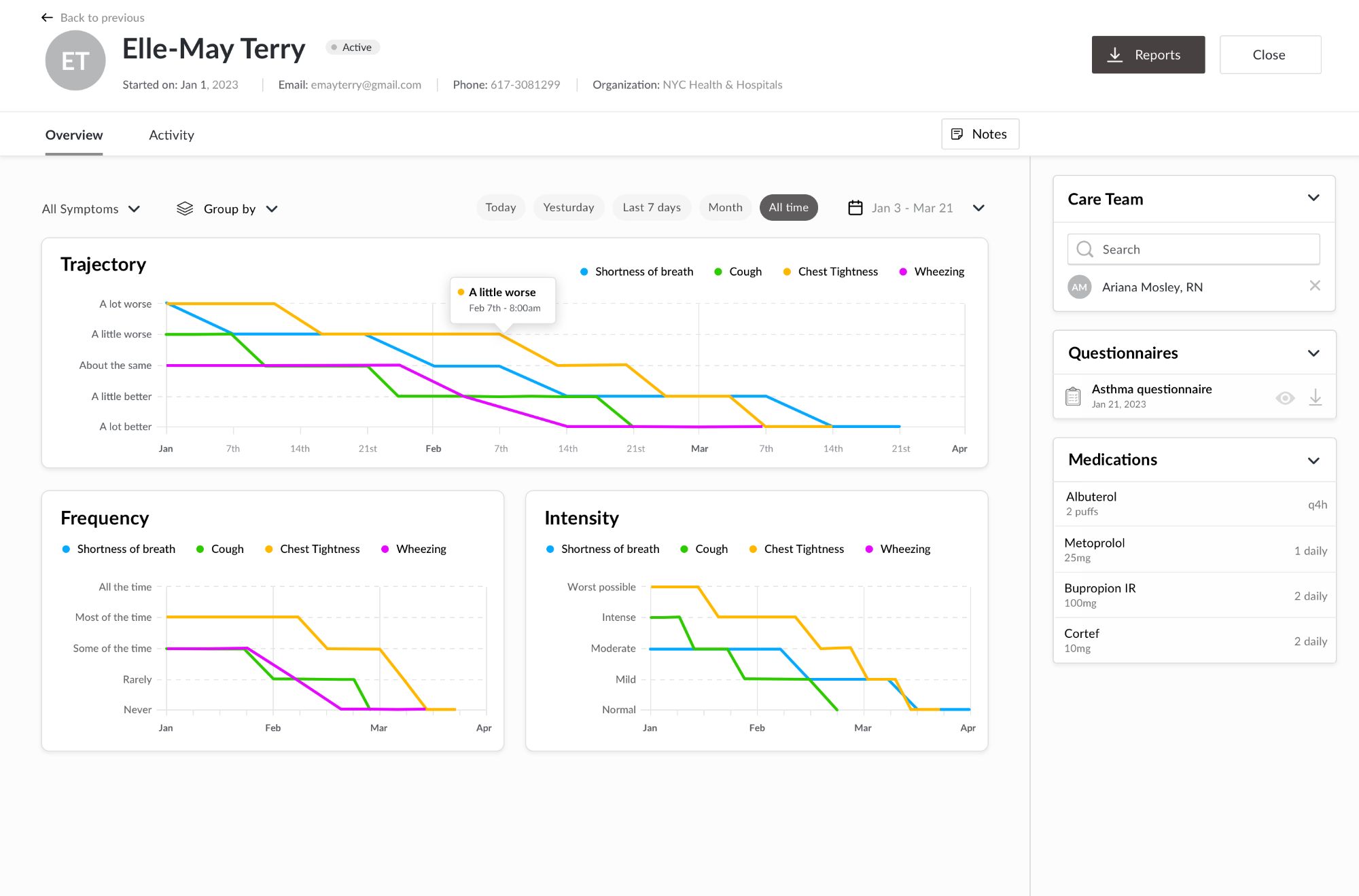This screenshot has height=896, width=1359.
Task: Click the Notes sticky-note icon
Action: [x=957, y=134]
